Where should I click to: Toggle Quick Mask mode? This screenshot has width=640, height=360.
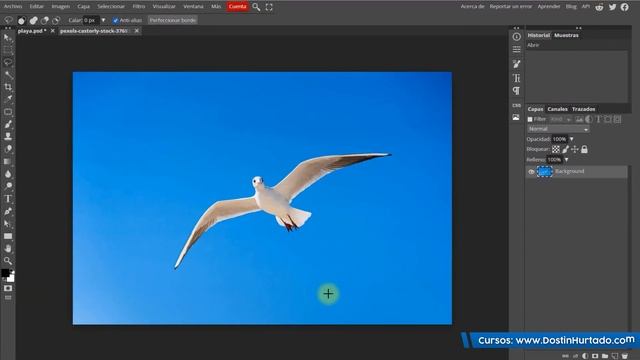click(x=8, y=288)
